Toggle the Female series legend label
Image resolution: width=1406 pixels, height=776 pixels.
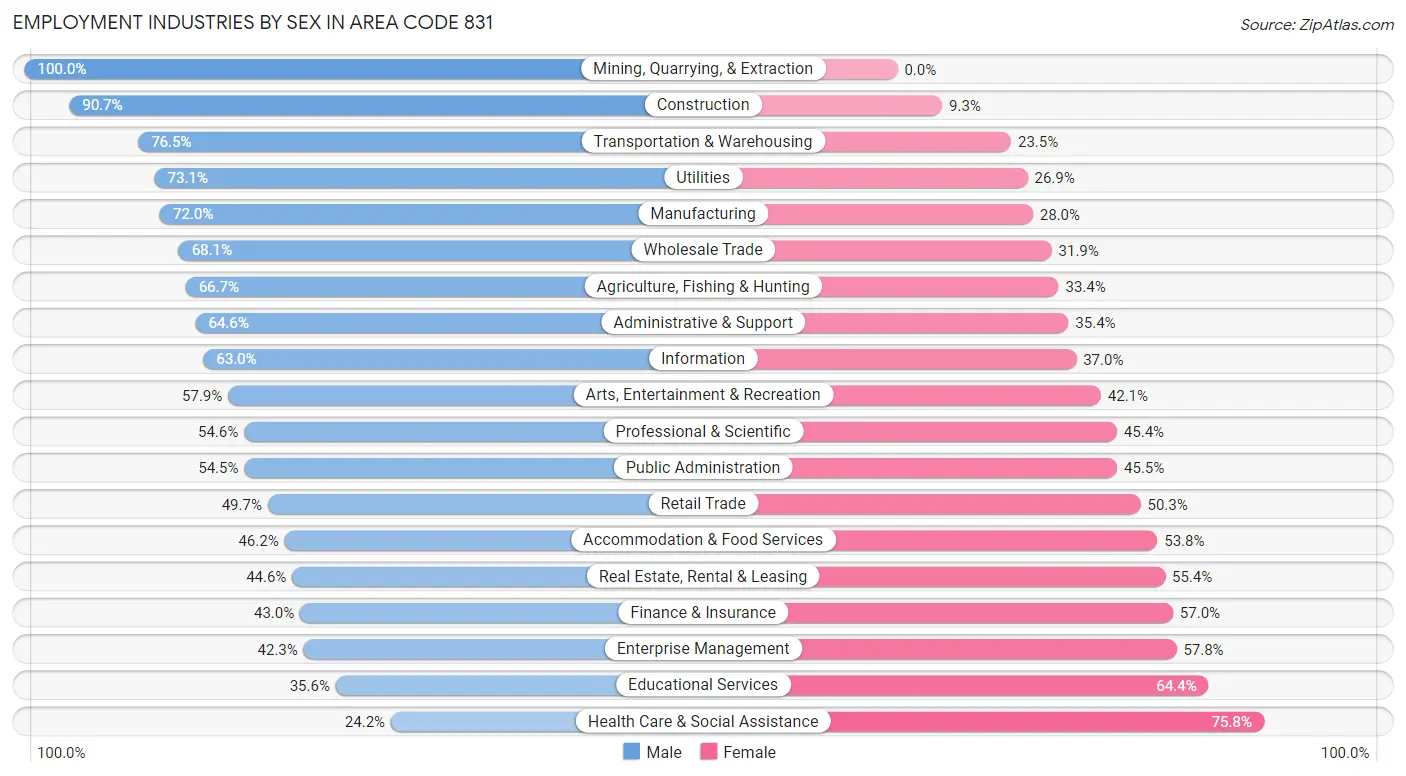click(x=749, y=752)
